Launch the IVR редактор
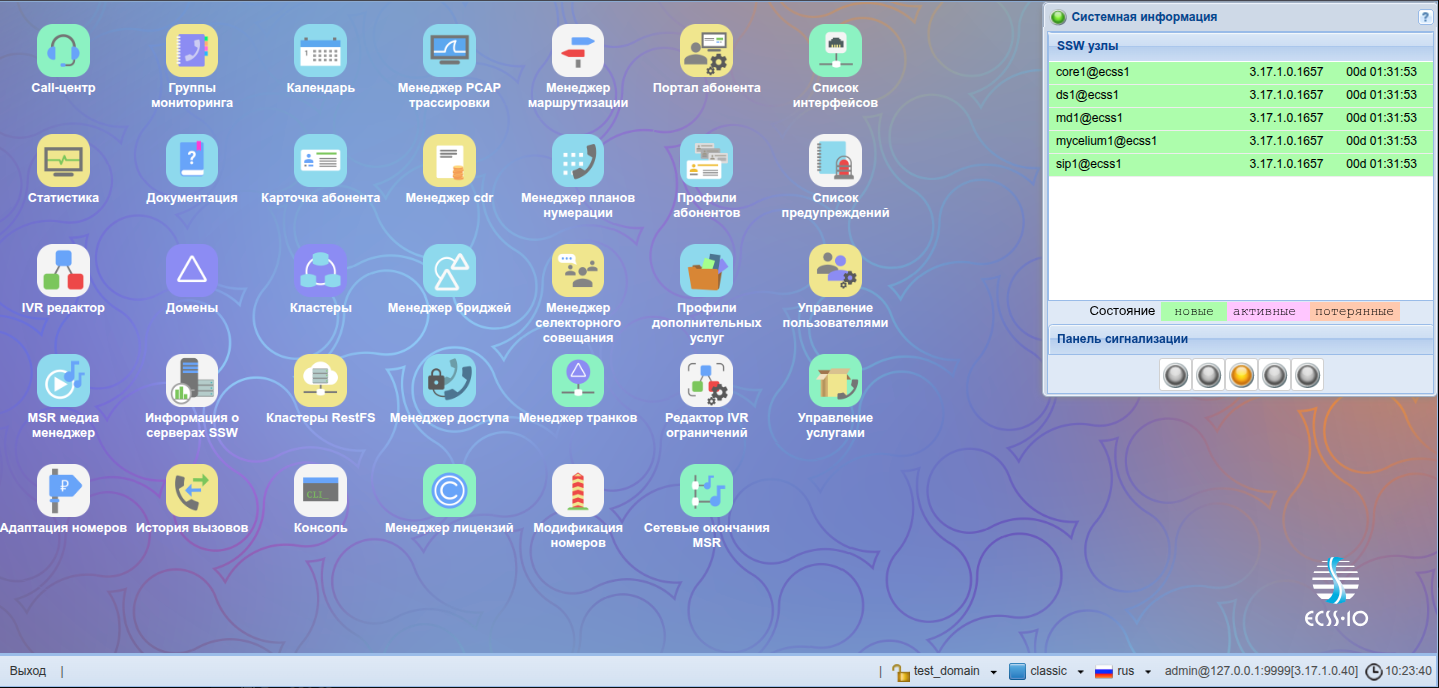1439x688 pixels. [63, 271]
